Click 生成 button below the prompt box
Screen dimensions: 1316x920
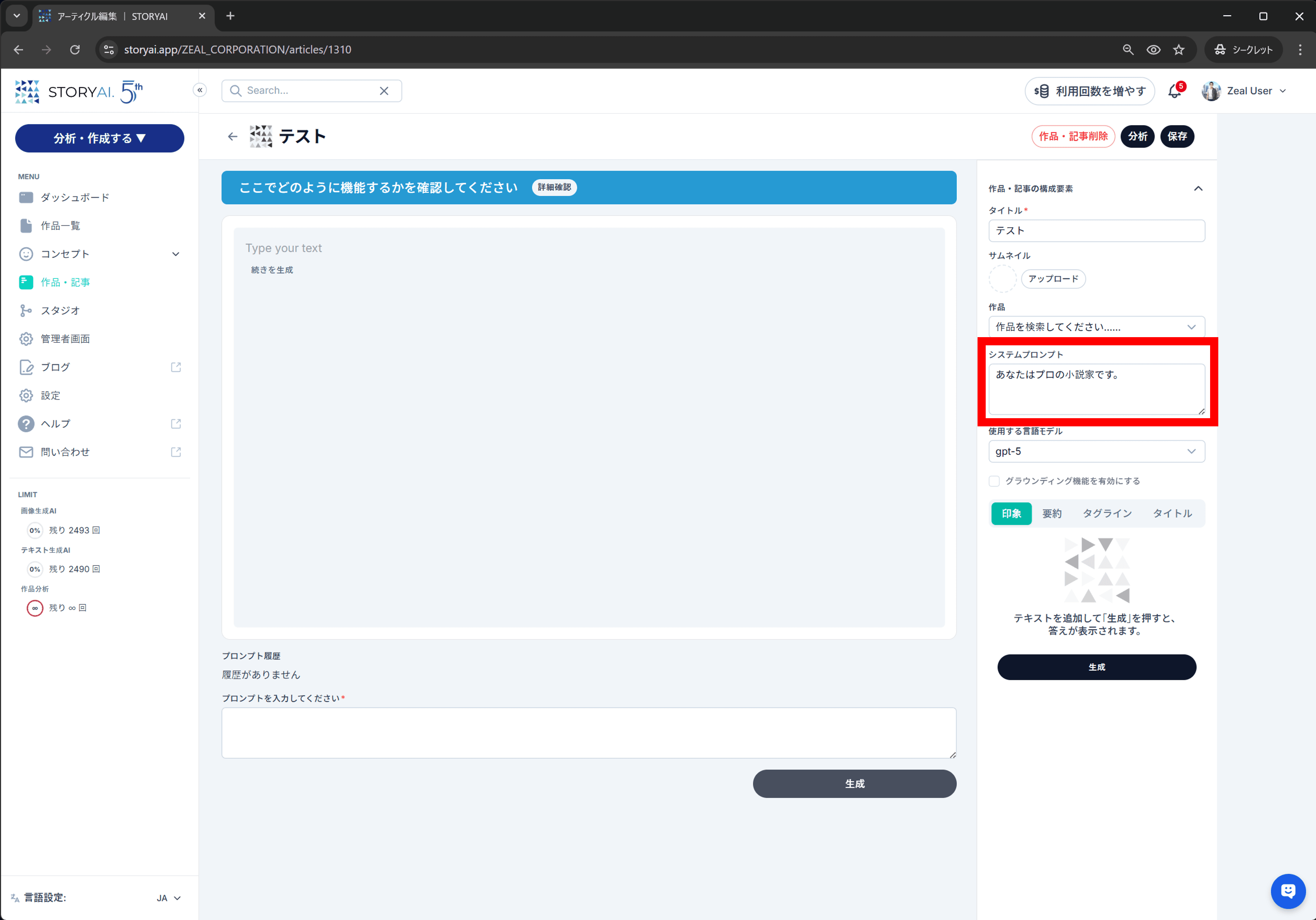point(854,784)
